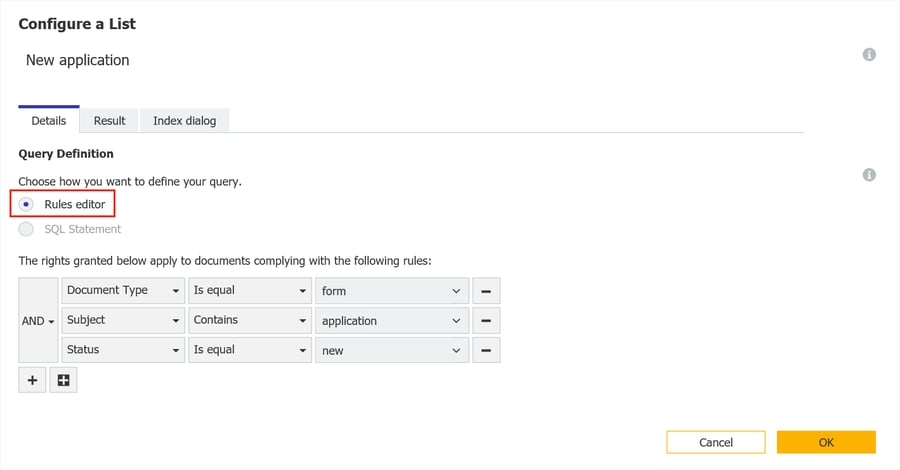The height and width of the screenshot is (470, 900).
Task: Remove the Document Type rule row
Action: (x=485, y=291)
